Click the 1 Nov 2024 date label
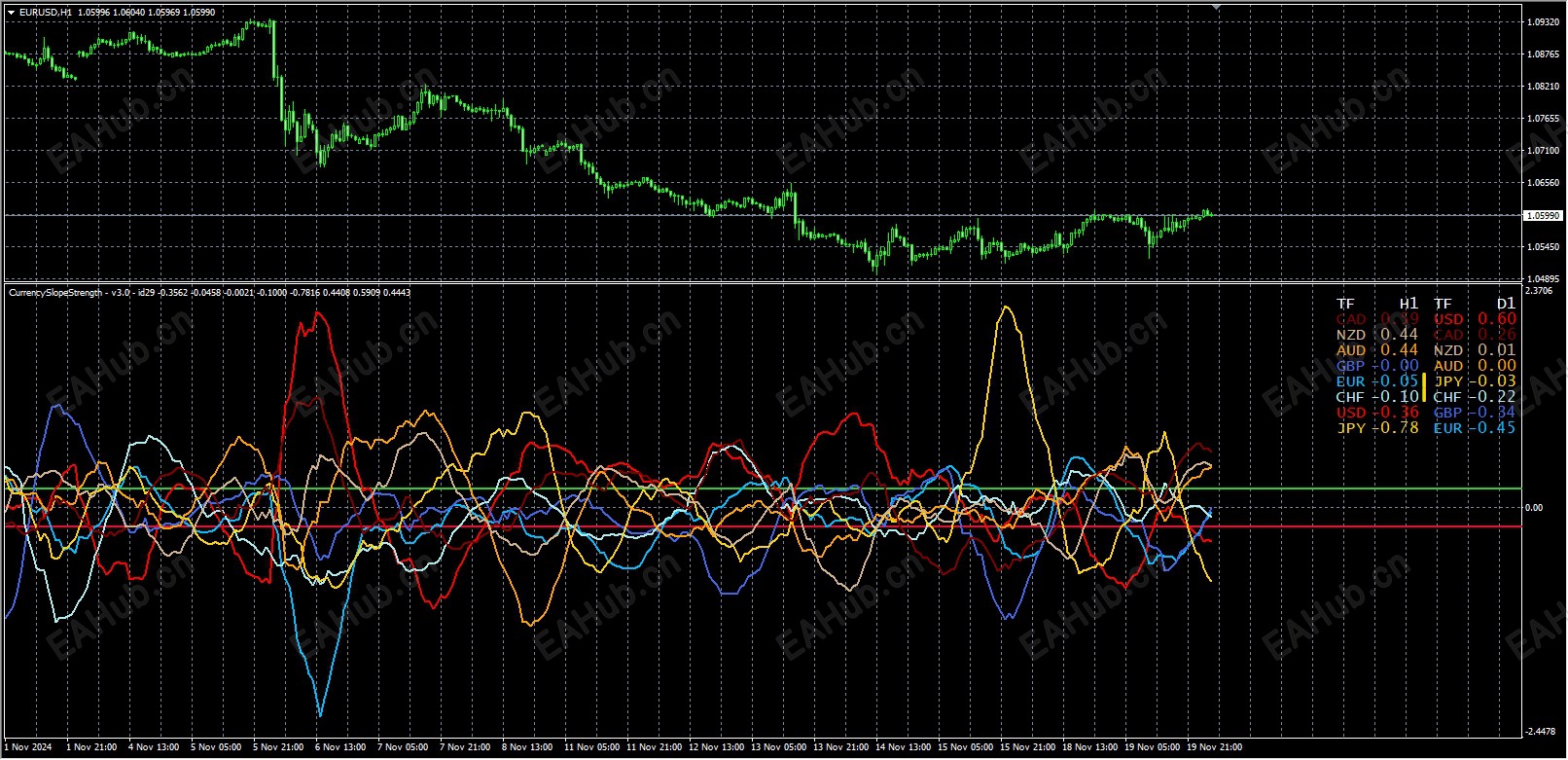Viewport: 1568px width, 760px height. [x=28, y=747]
